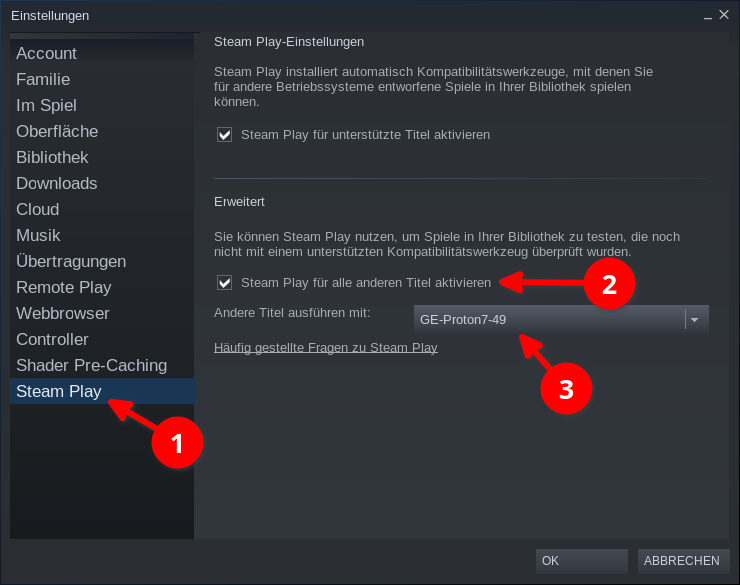This screenshot has width=740, height=585.
Task: Open Häufig gestellte Fragen zu Steam Play
Action: 326,348
